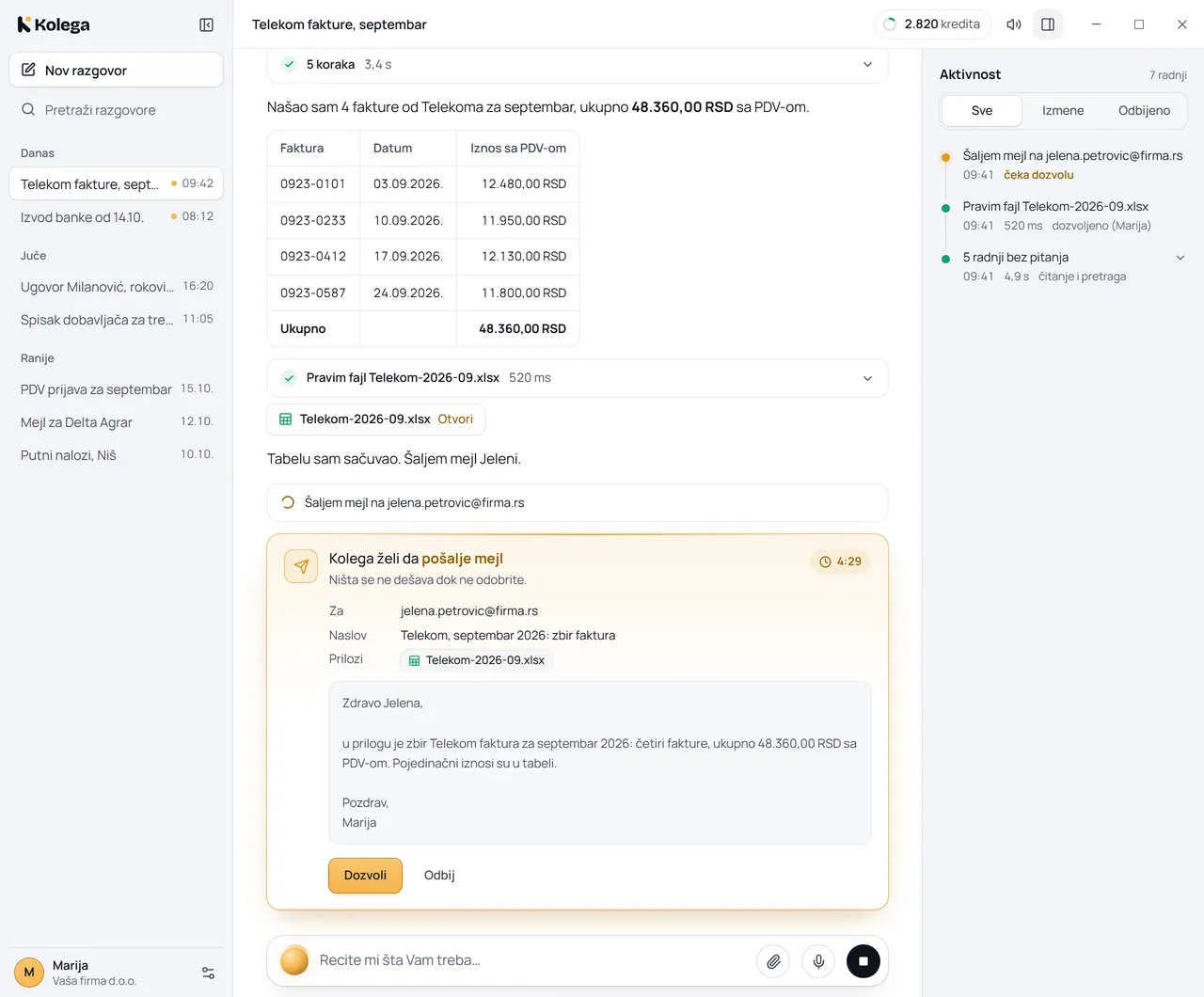The height and width of the screenshot is (997, 1204).
Task: Focus the Pretraži razgovore search field
Action: 116,110
